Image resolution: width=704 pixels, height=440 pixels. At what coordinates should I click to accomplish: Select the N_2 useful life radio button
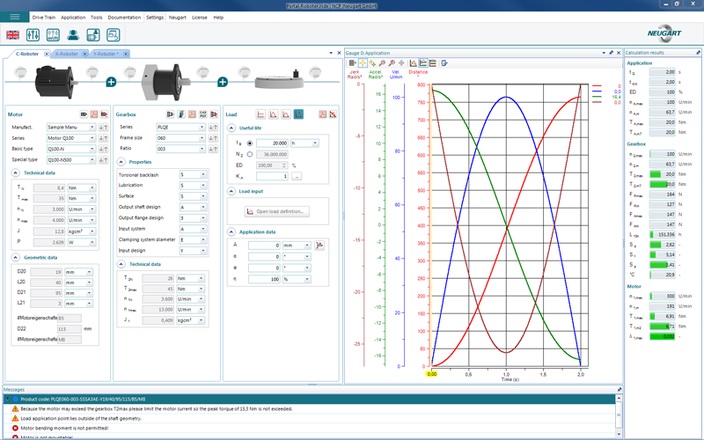(249, 154)
